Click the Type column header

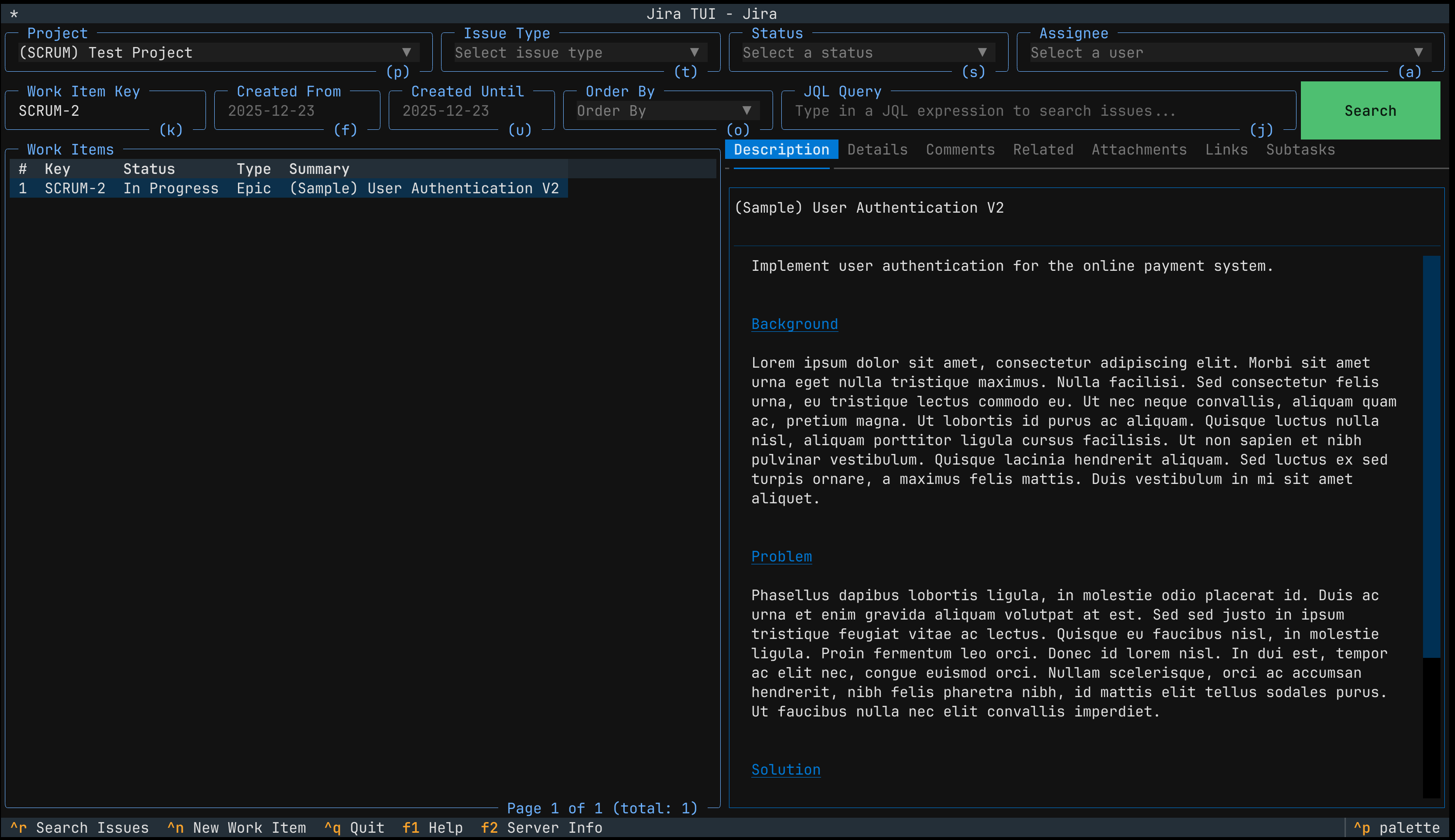click(254, 169)
